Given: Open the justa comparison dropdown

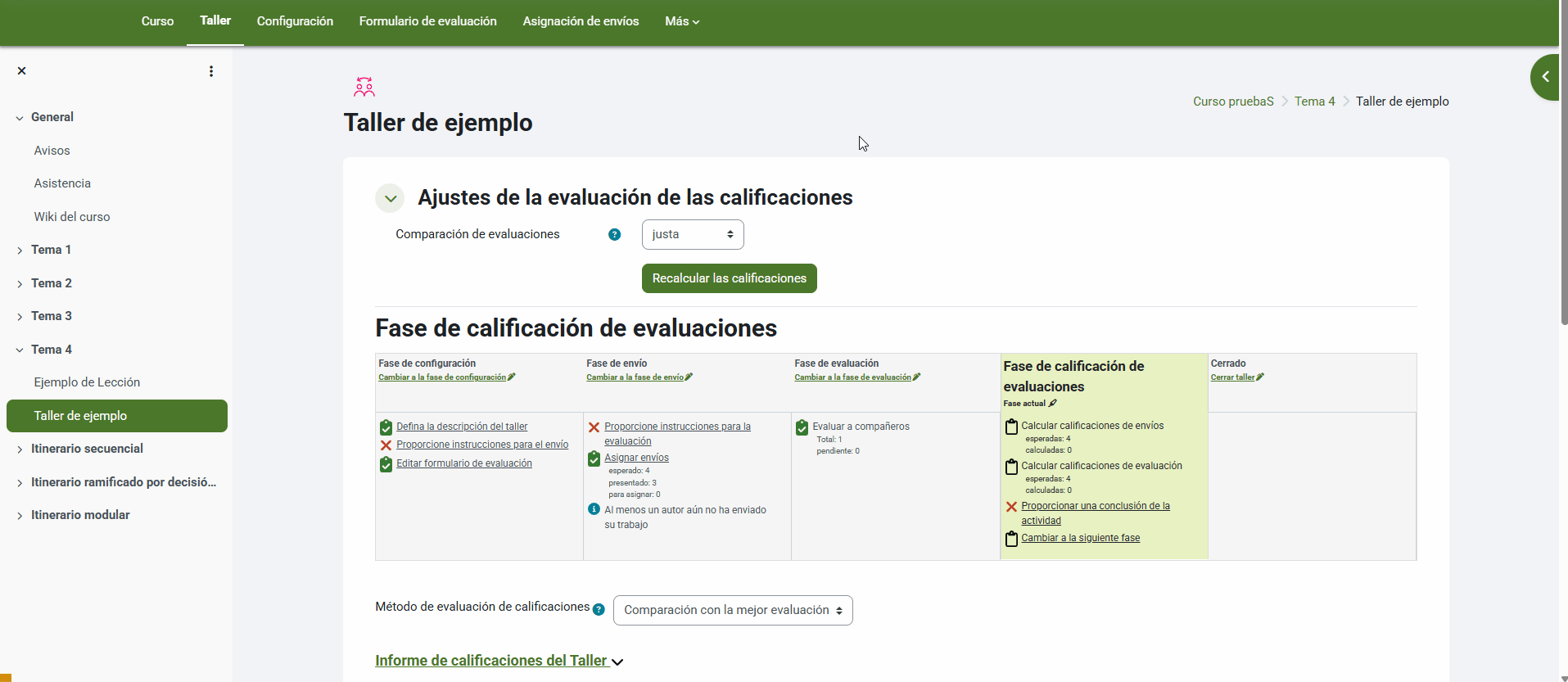Looking at the screenshot, I should coord(693,235).
